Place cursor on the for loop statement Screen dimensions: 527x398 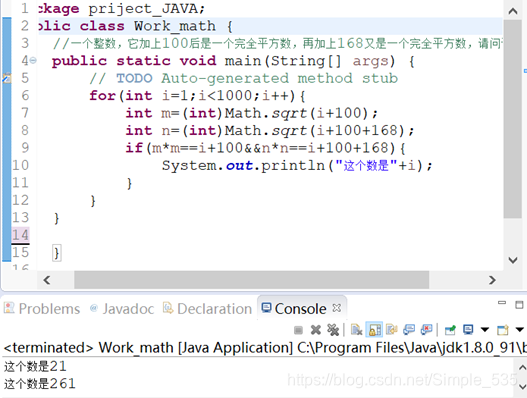[197, 96]
